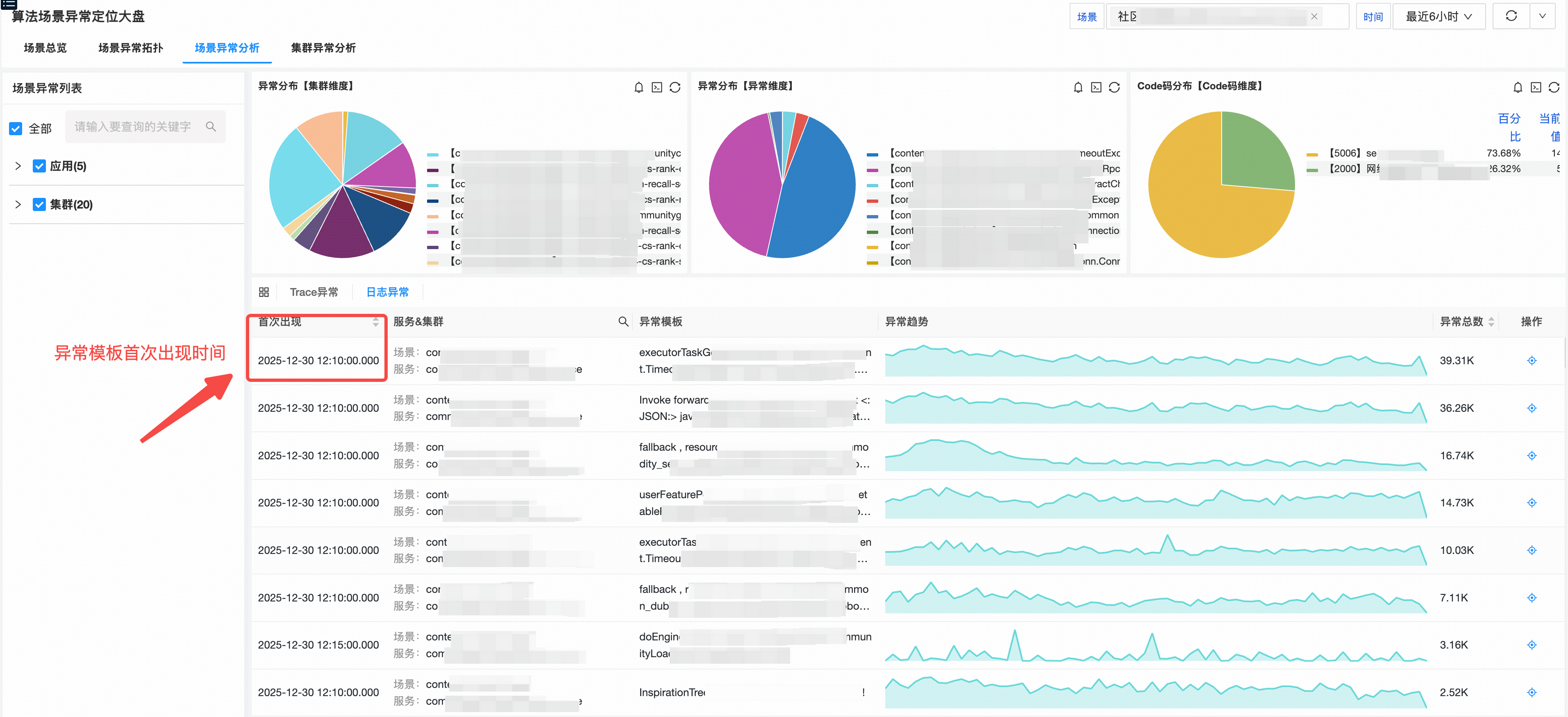Switch to the Trace异常 tab
Screen dimensions: 1568x717
click(x=314, y=292)
